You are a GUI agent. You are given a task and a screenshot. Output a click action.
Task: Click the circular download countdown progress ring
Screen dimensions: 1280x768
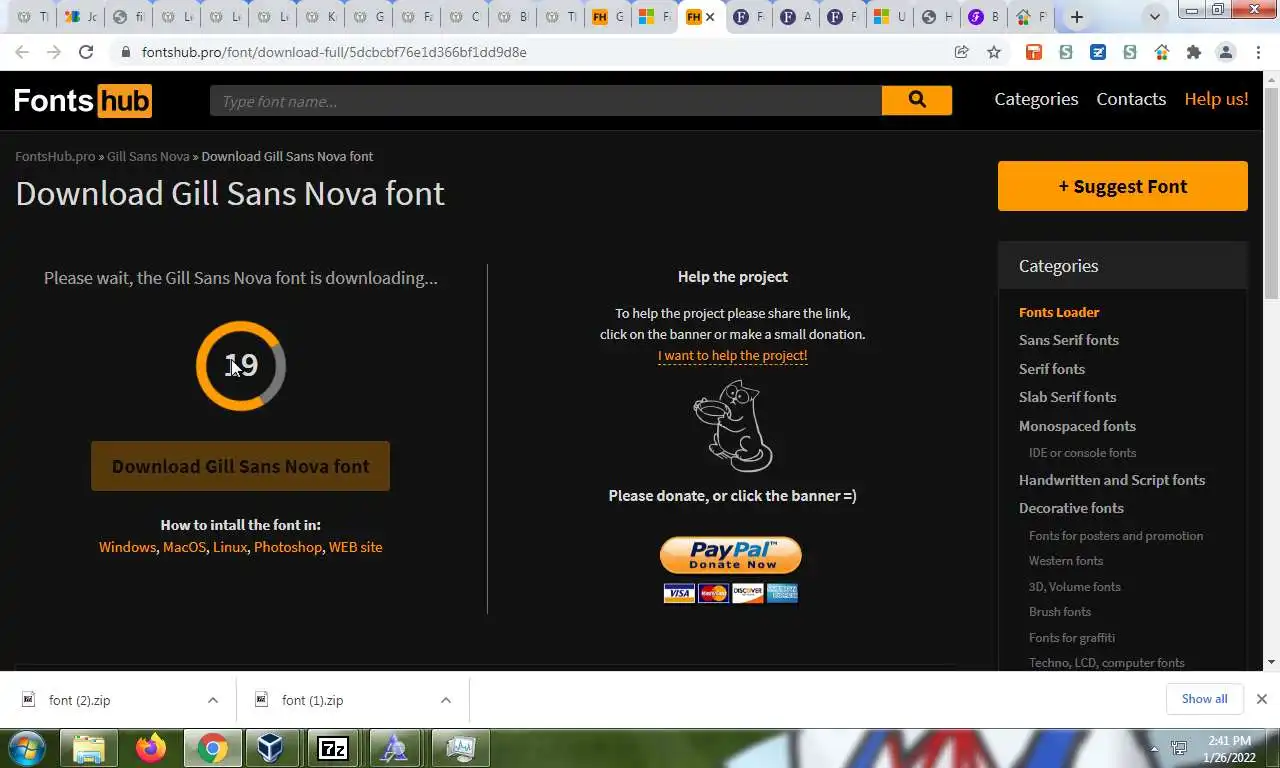241,366
